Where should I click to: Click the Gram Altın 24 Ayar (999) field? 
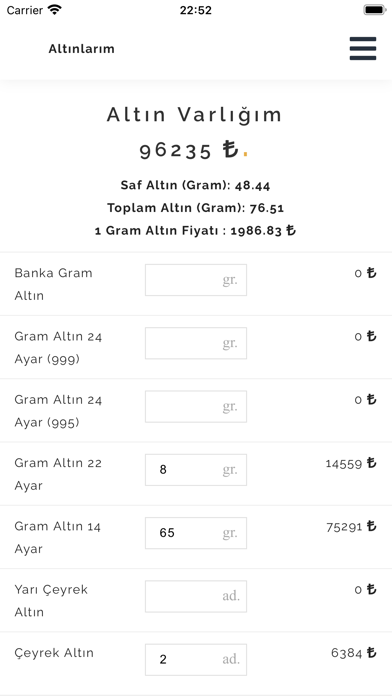[196, 343]
